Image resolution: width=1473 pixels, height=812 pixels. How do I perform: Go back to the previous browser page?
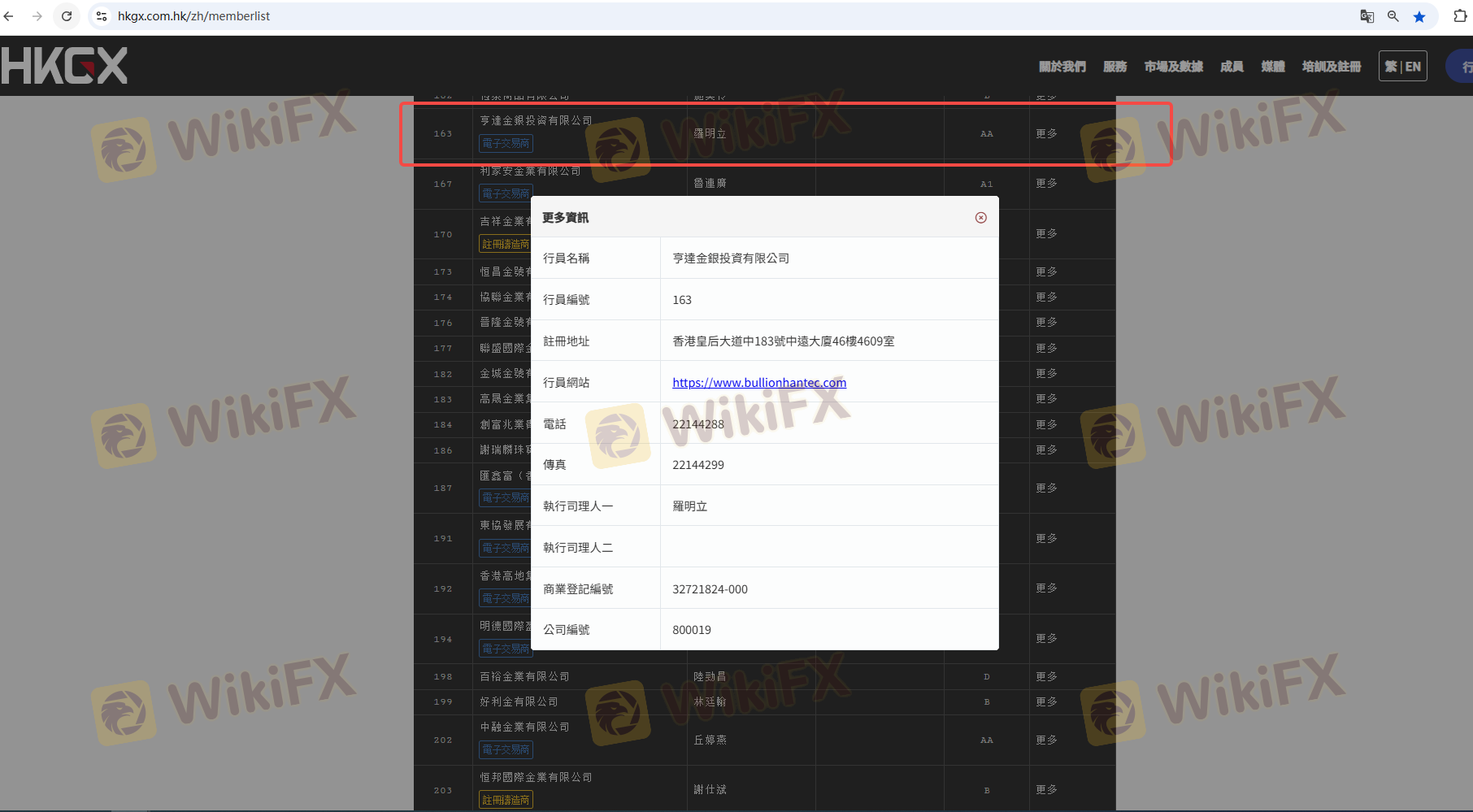coord(9,16)
